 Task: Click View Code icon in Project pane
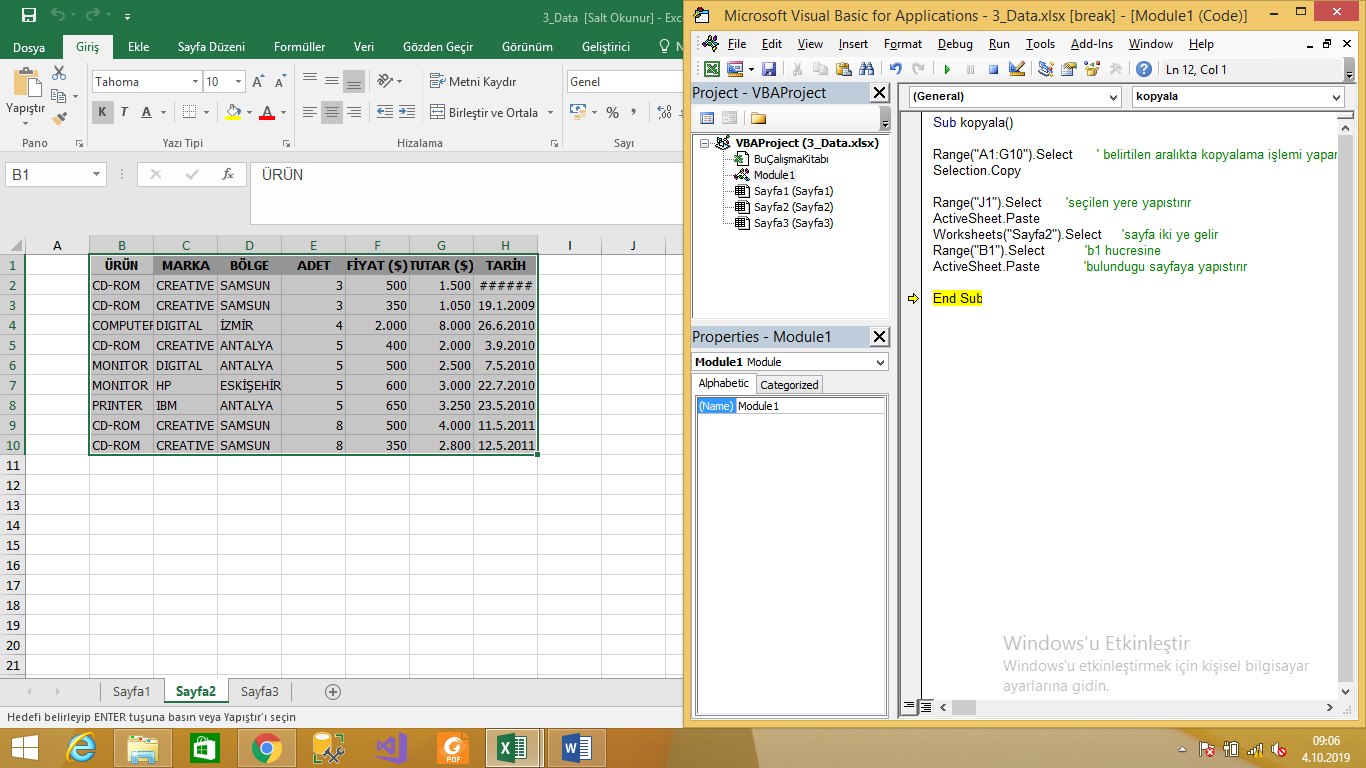pos(706,118)
